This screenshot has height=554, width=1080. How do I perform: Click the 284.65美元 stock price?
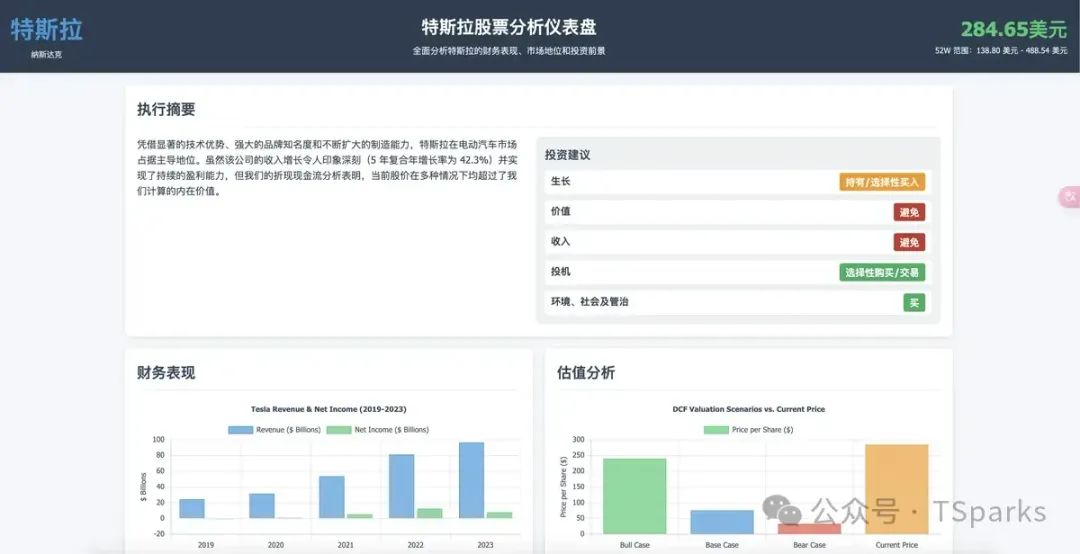coord(1014,29)
